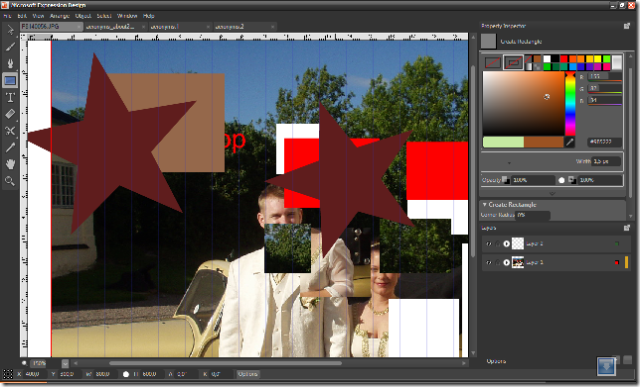This screenshot has width=640, height=387.
Task: Toggle lock on the bottom layer
Action: click(x=498, y=262)
